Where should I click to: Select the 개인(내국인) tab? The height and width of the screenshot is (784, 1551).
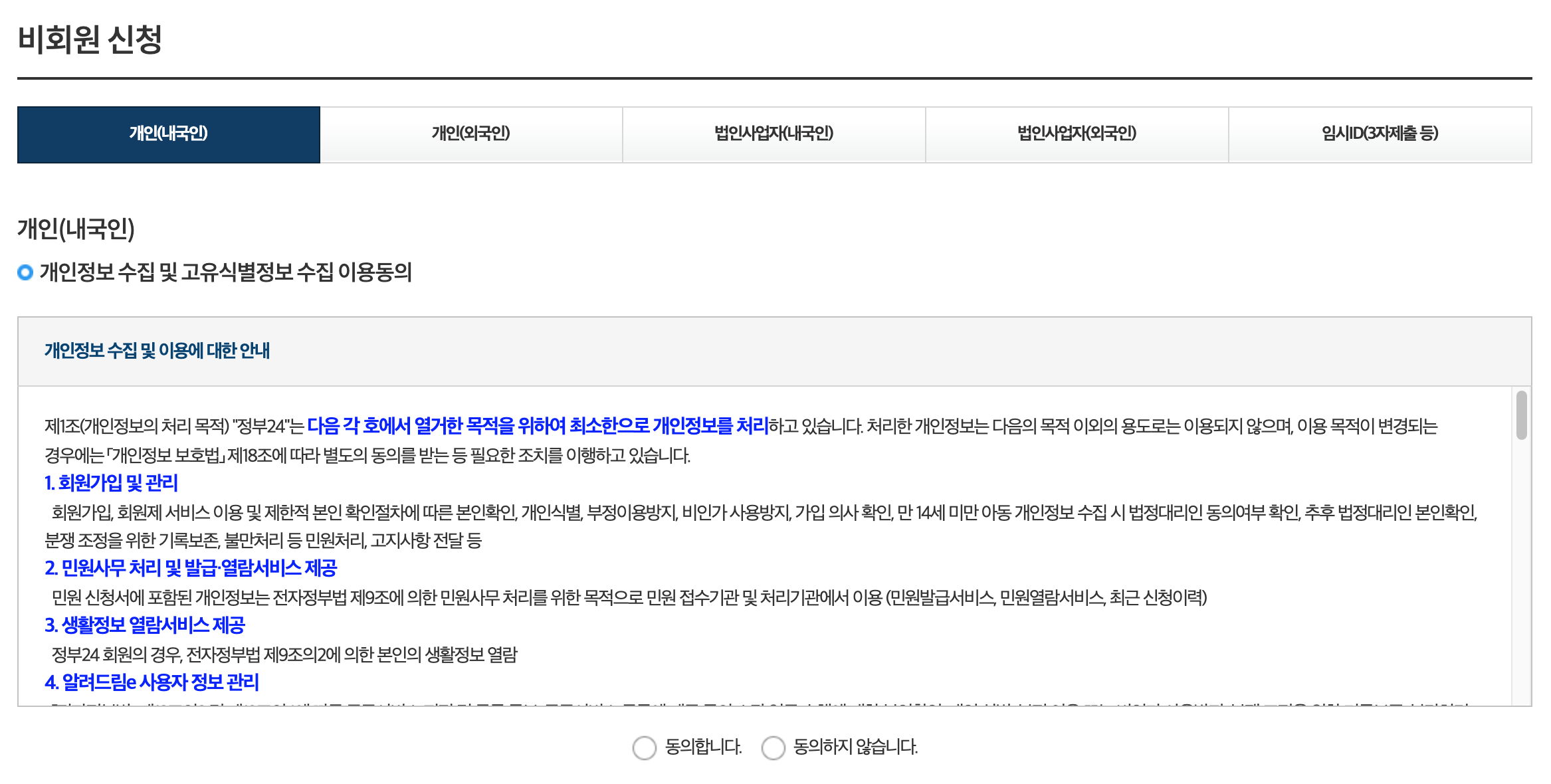[168, 134]
